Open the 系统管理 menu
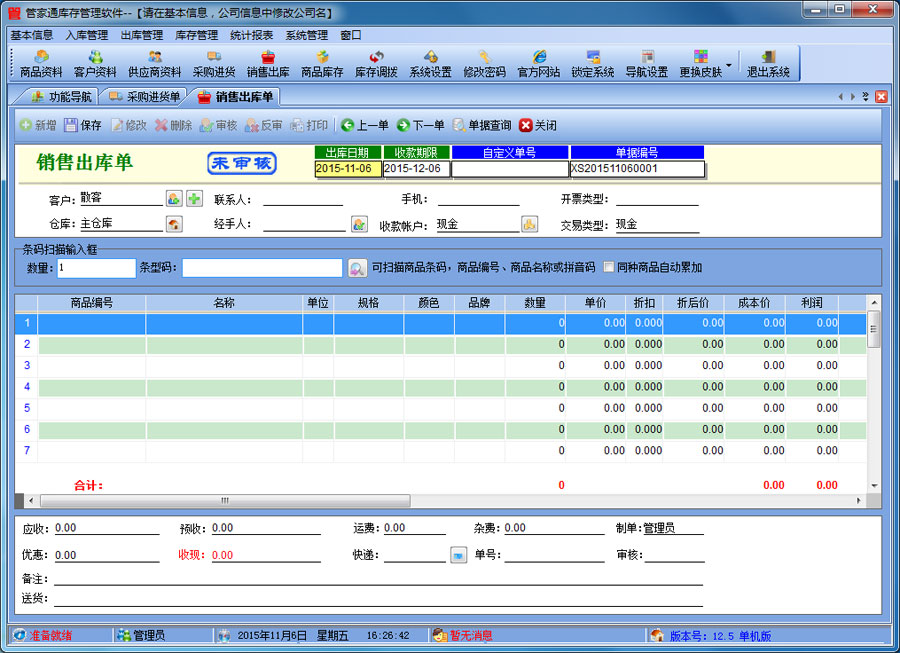900x653 pixels. click(x=307, y=35)
